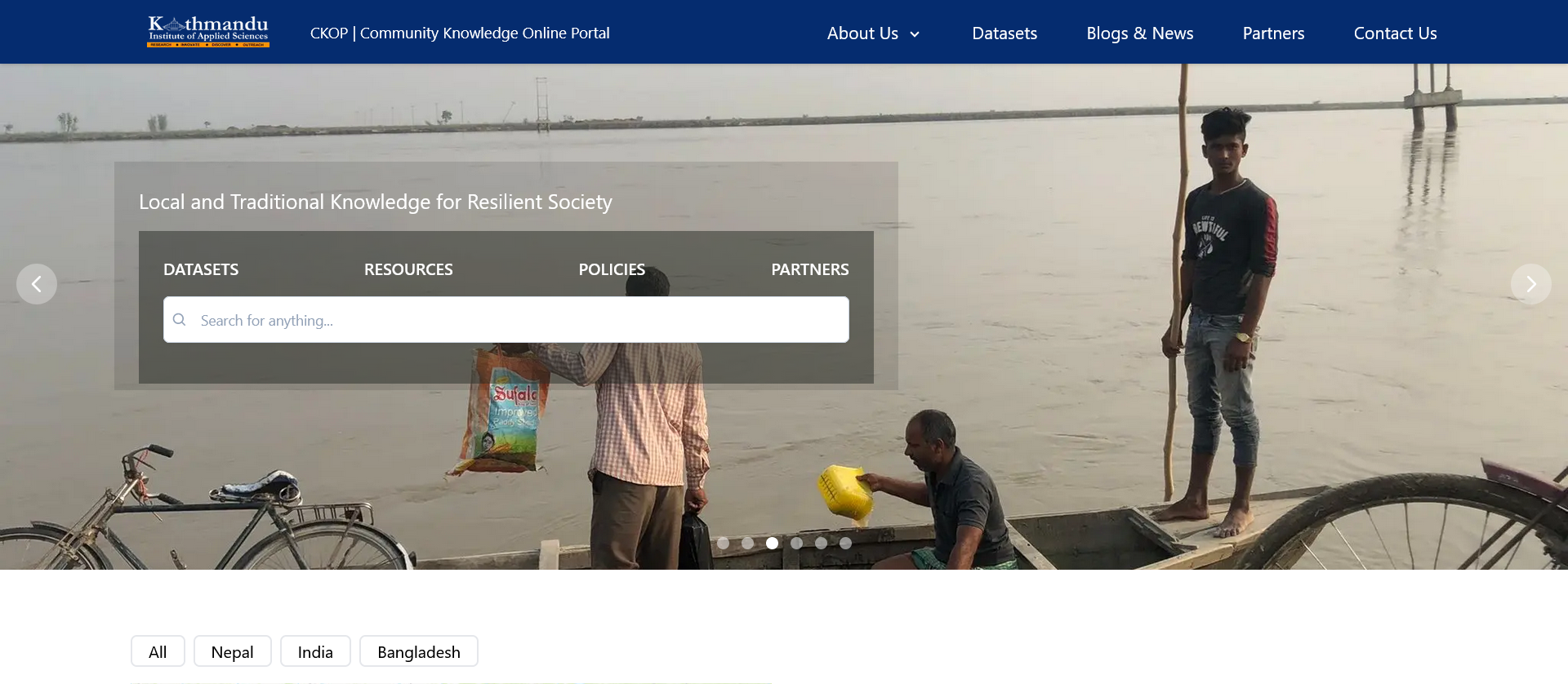Click the search magnifier icon

(180, 320)
